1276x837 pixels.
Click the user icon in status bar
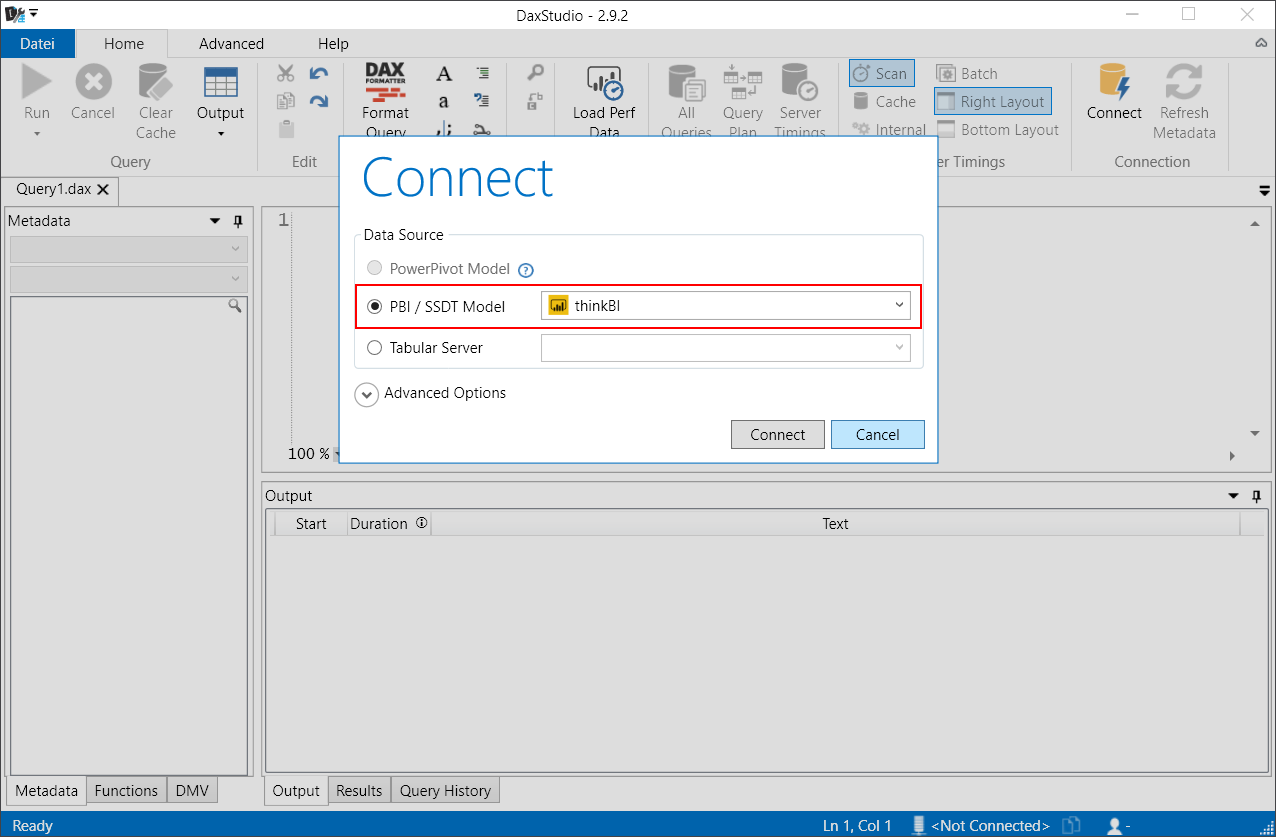pos(1114,826)
